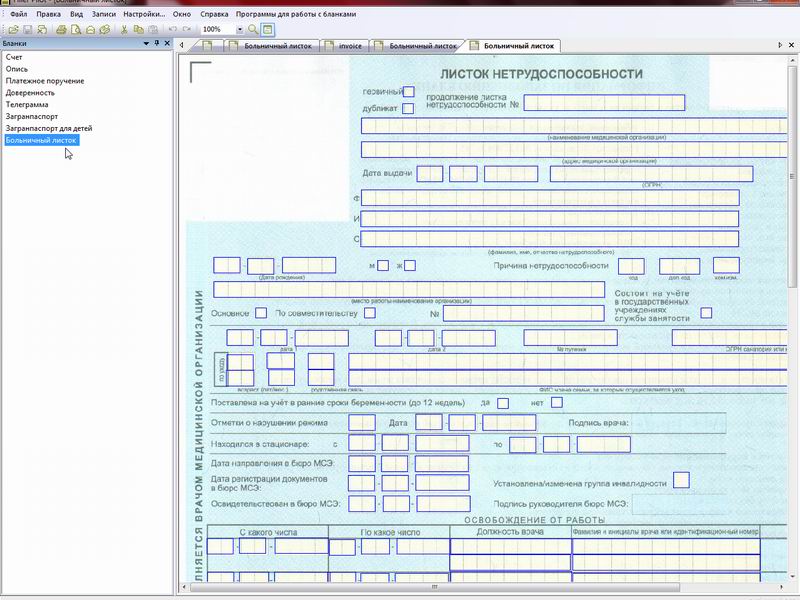
Task: Select Опись in the Бланки list
Action: click(17, 69)
